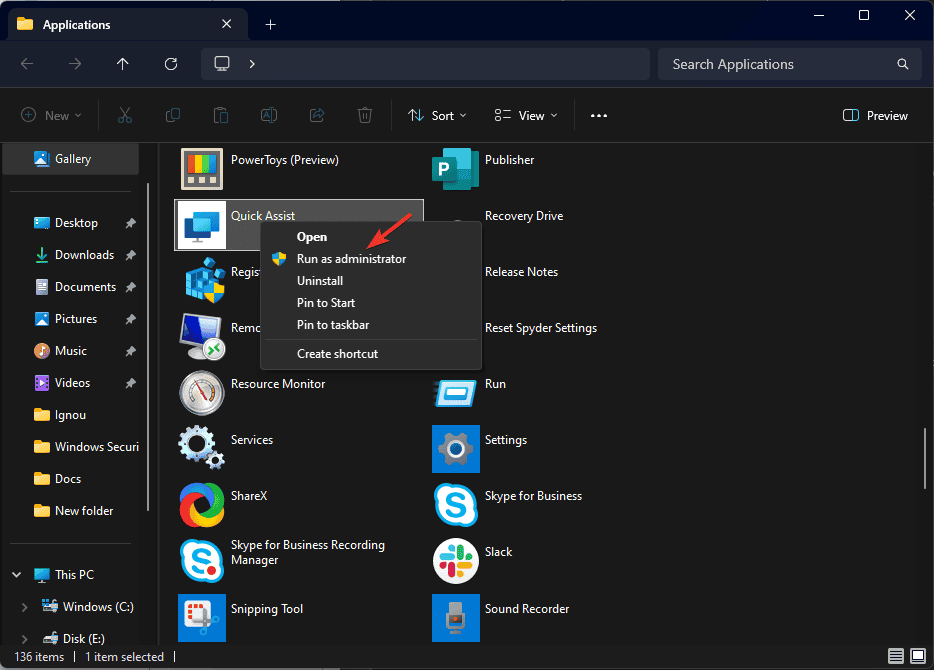This screenshot has height=670, width=934.
Task: Click the Share toolbar icon
Action: point(317,115)
